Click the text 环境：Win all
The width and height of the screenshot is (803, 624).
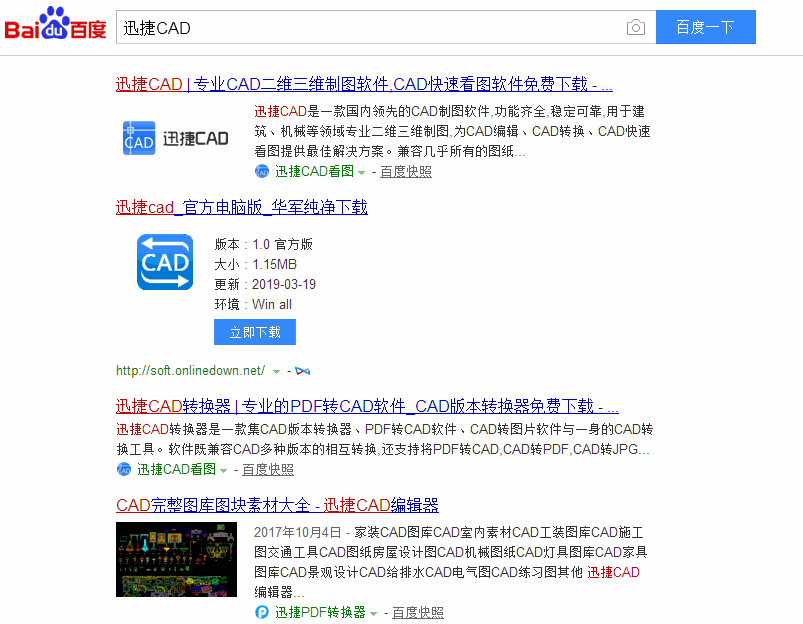click(253, 304)
